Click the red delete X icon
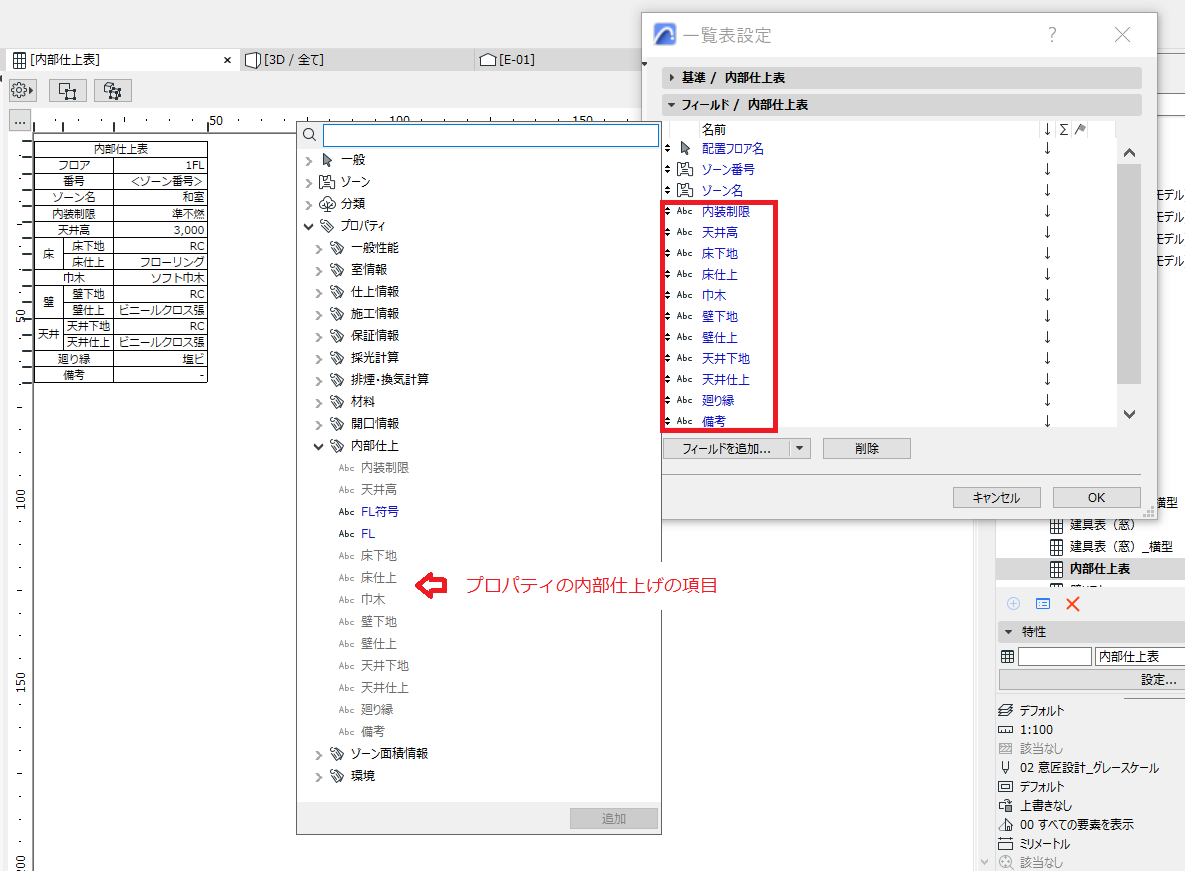1188x871 pixels. 1072,604
